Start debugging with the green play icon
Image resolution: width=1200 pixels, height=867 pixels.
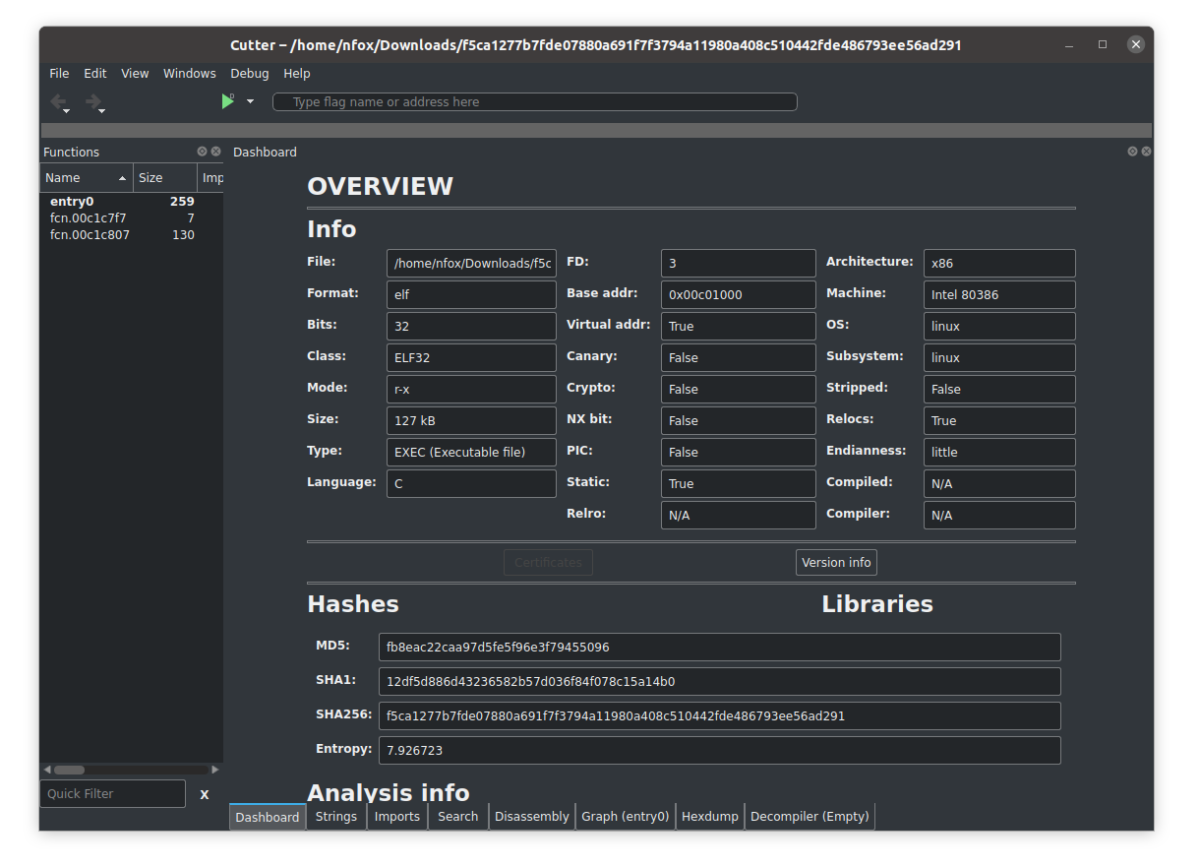pyautogui.click(x=226, y=100)
